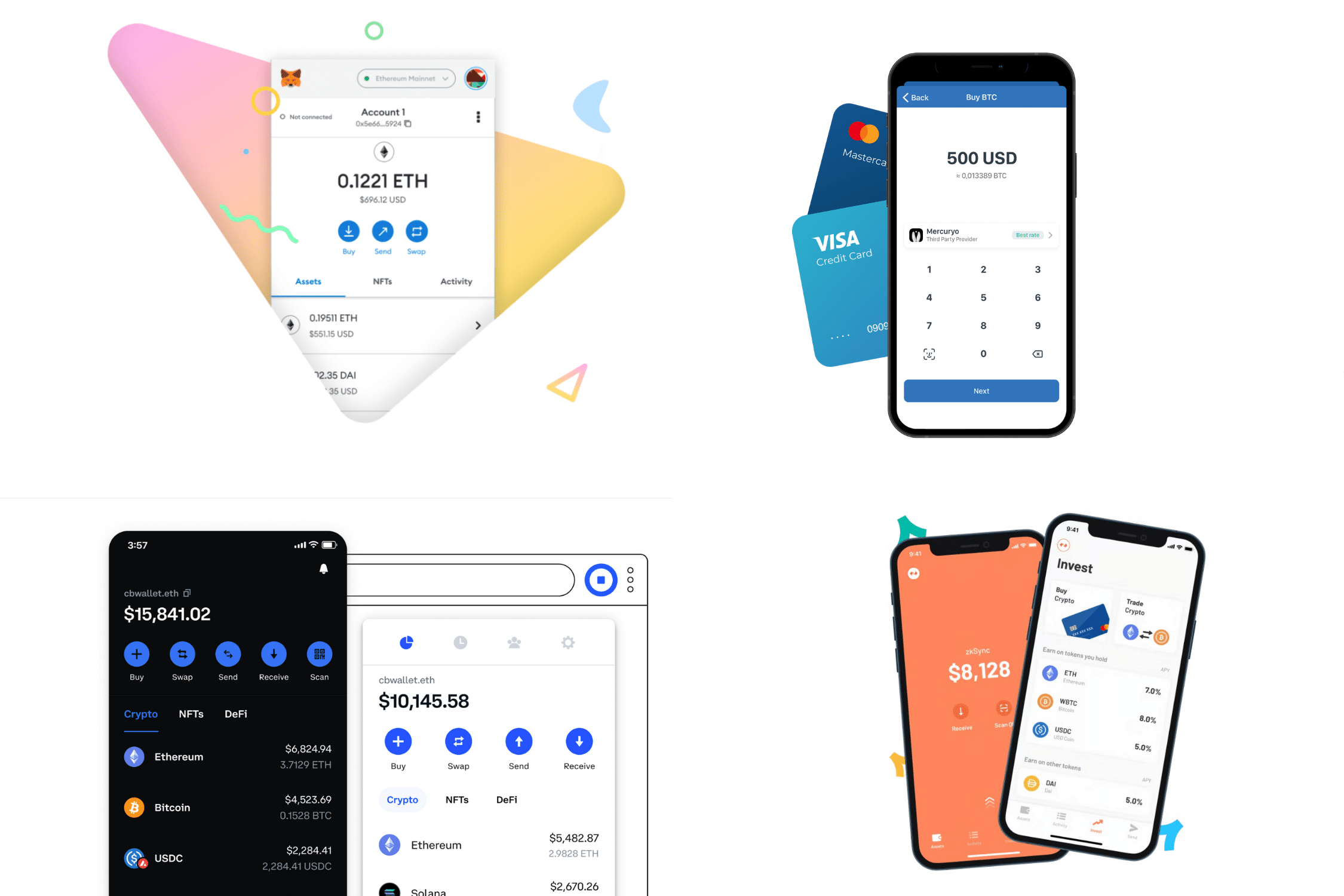Switch to the NFTs tab in MetaMask
The width and height of the screenshot is (1344, 896).
[381, 281]
